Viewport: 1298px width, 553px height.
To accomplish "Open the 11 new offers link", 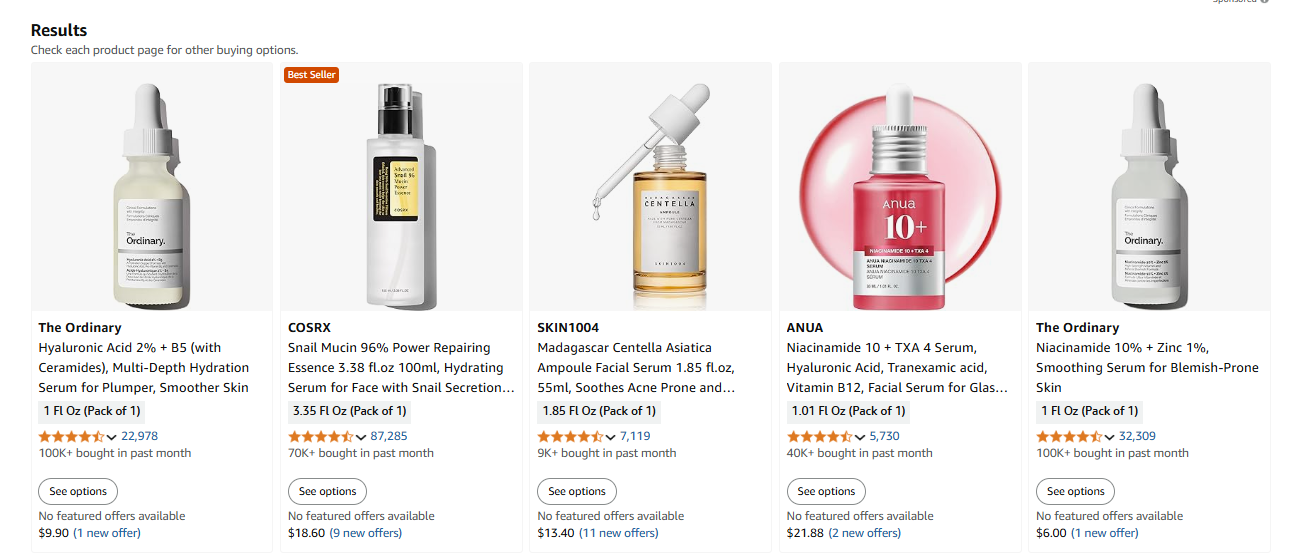I will click(619, 533).
